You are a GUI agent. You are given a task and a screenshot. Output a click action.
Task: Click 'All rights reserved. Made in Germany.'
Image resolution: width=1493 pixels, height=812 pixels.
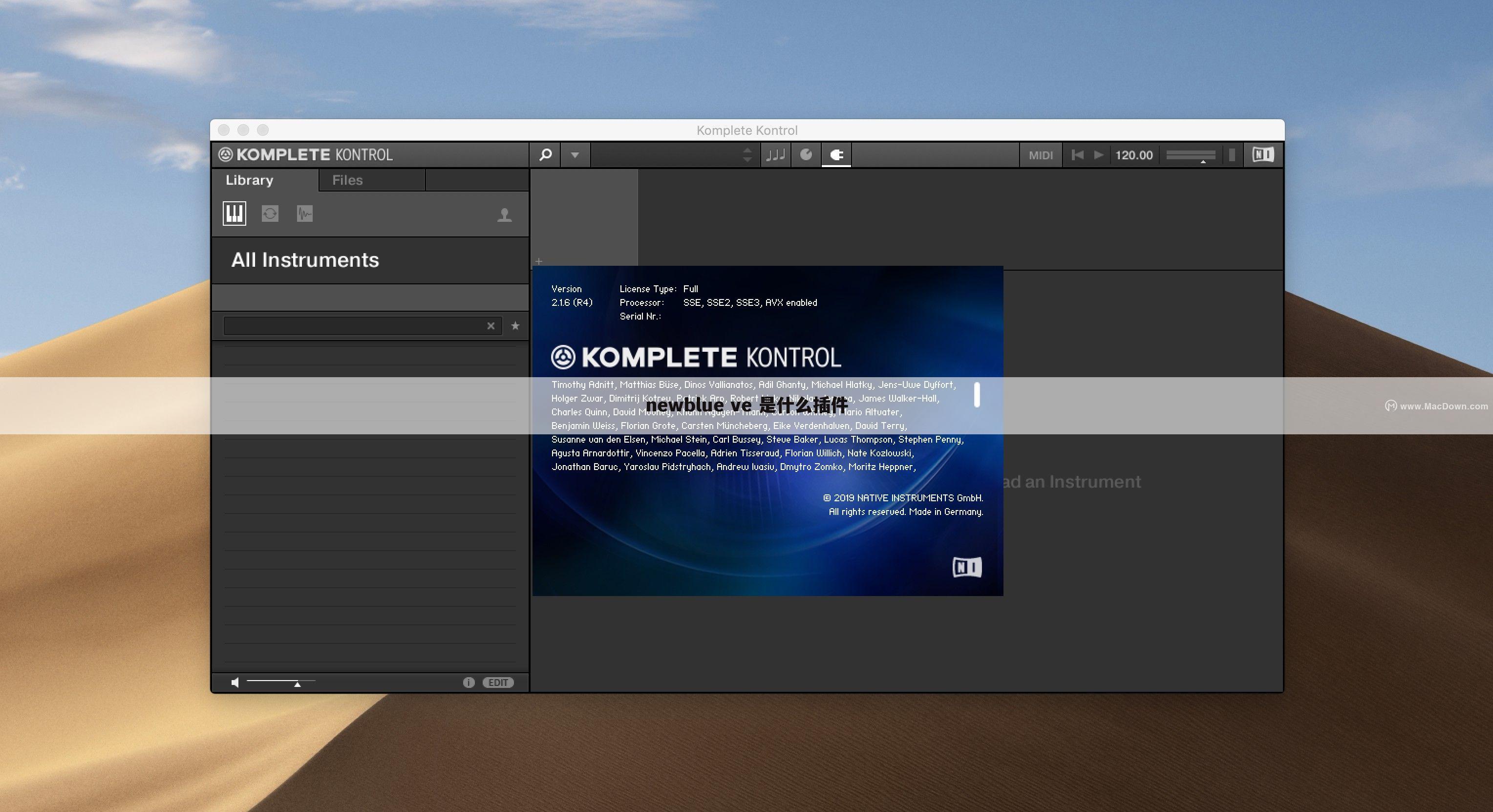click(x=906, y=512)
